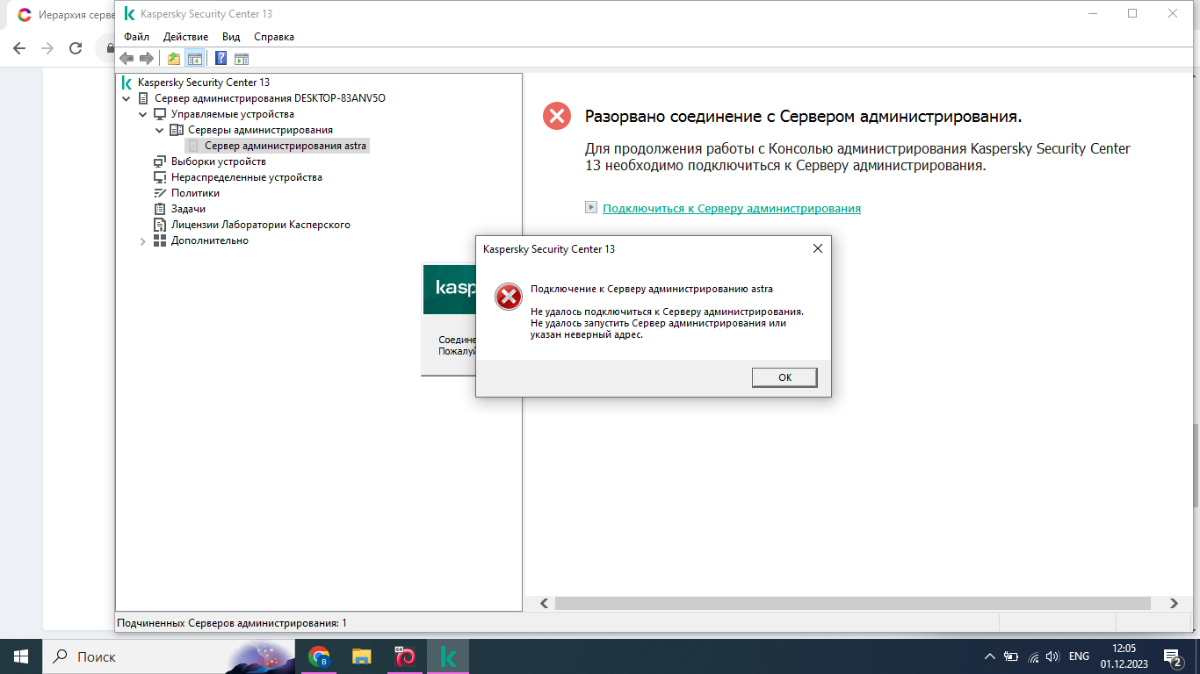
Task: Maximize the Kaspersky Security Center window
Action: point(1132,14)
